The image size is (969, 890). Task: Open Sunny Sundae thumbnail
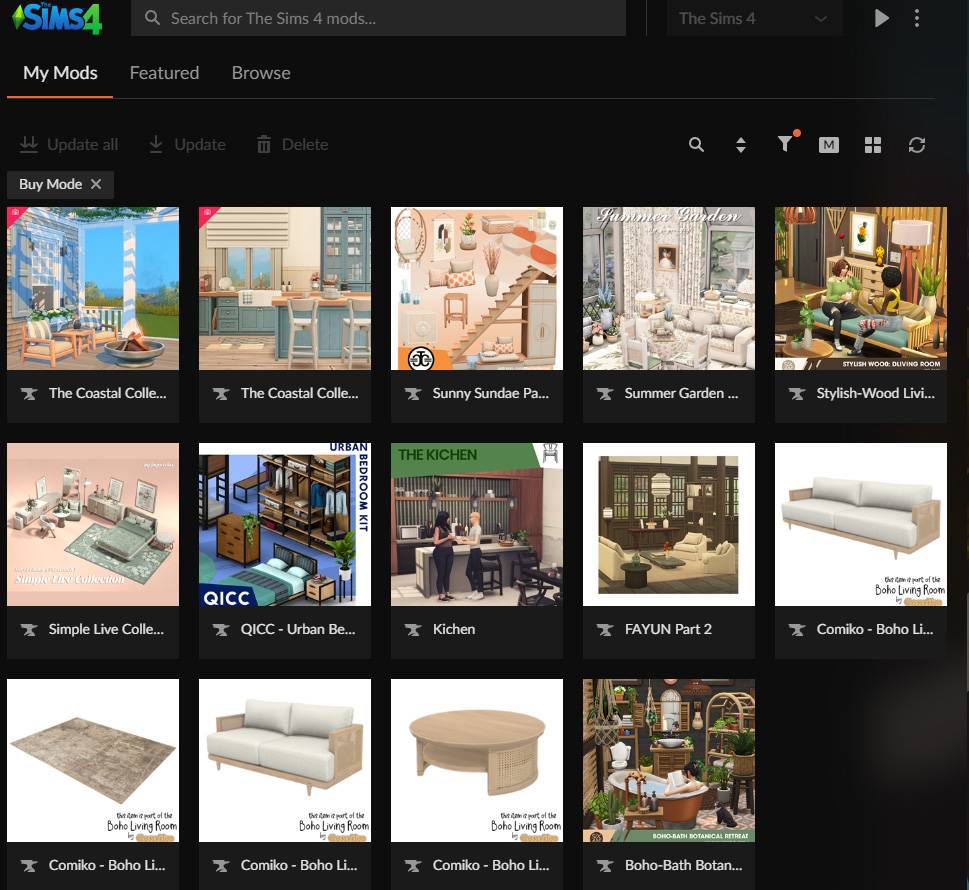pos(476,288)
